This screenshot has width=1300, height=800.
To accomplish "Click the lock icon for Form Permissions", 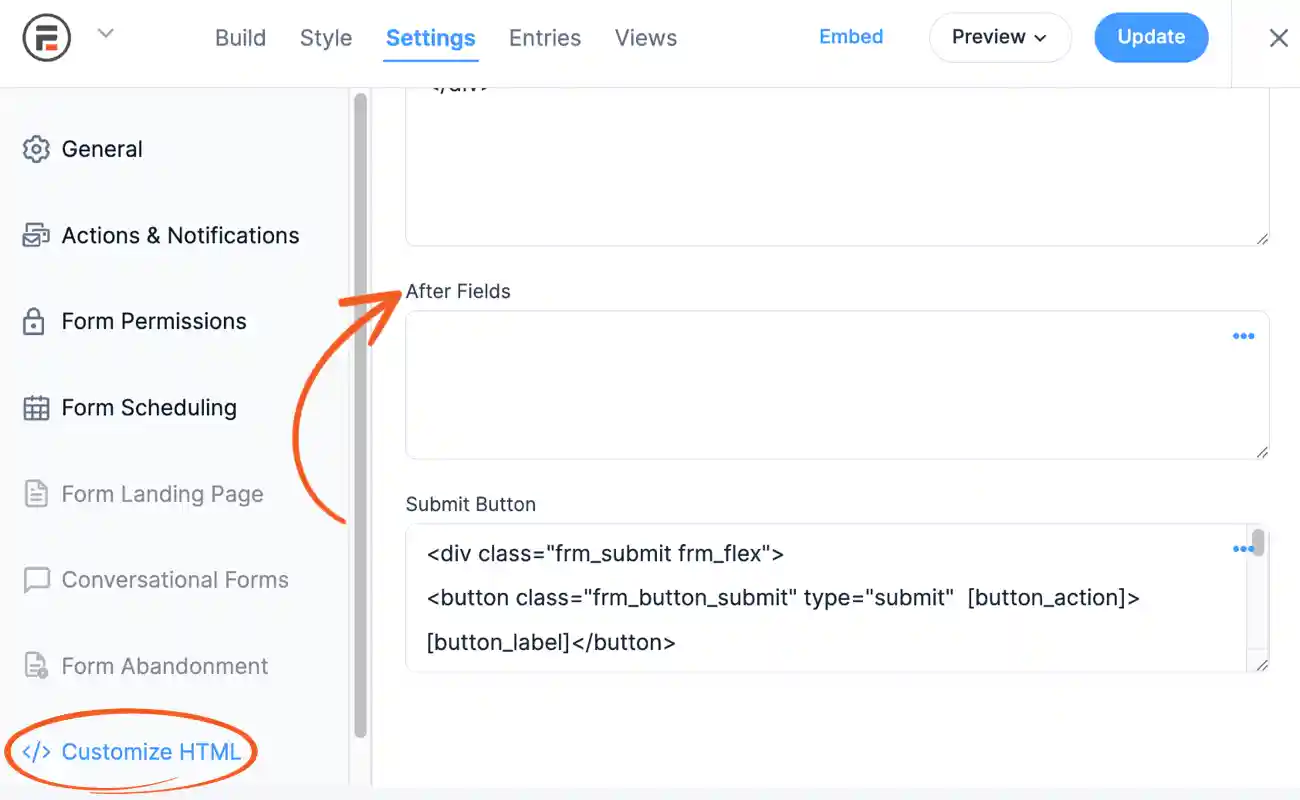I will tap(36, 321).
